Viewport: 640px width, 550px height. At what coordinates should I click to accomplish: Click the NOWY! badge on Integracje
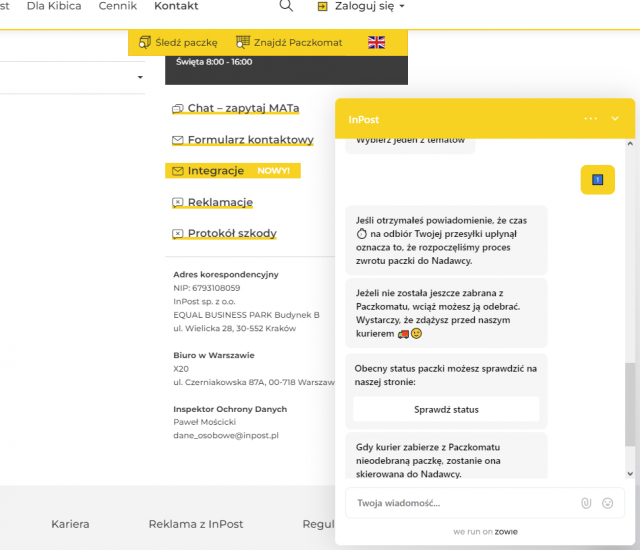pos(273,171)
